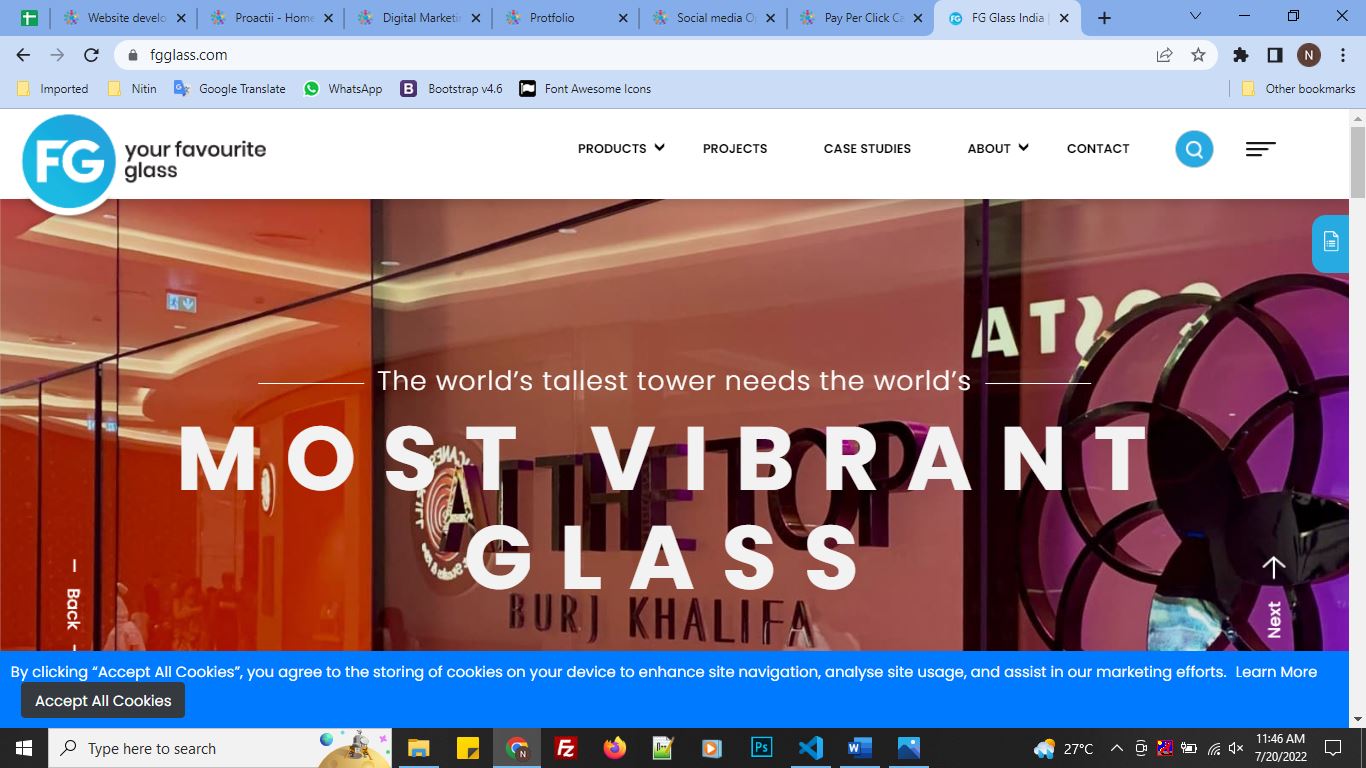Image resolution: width=1366 pixels, height=768 pixels.
Task: Click the Next slide arrow
Action: pyautogui.click(x=1273, y=596)
